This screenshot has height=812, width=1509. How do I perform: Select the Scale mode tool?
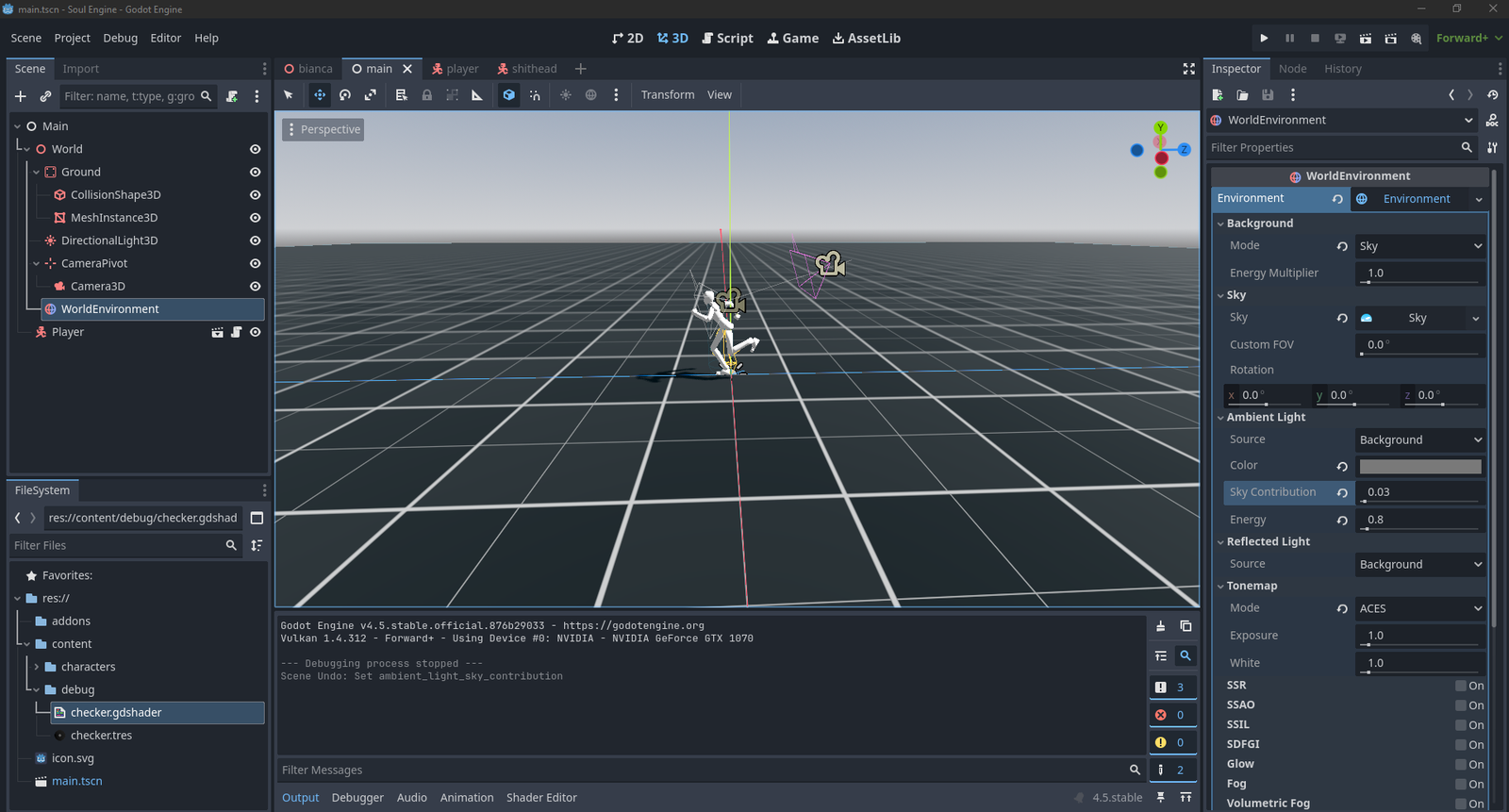(x=371, y=95)
